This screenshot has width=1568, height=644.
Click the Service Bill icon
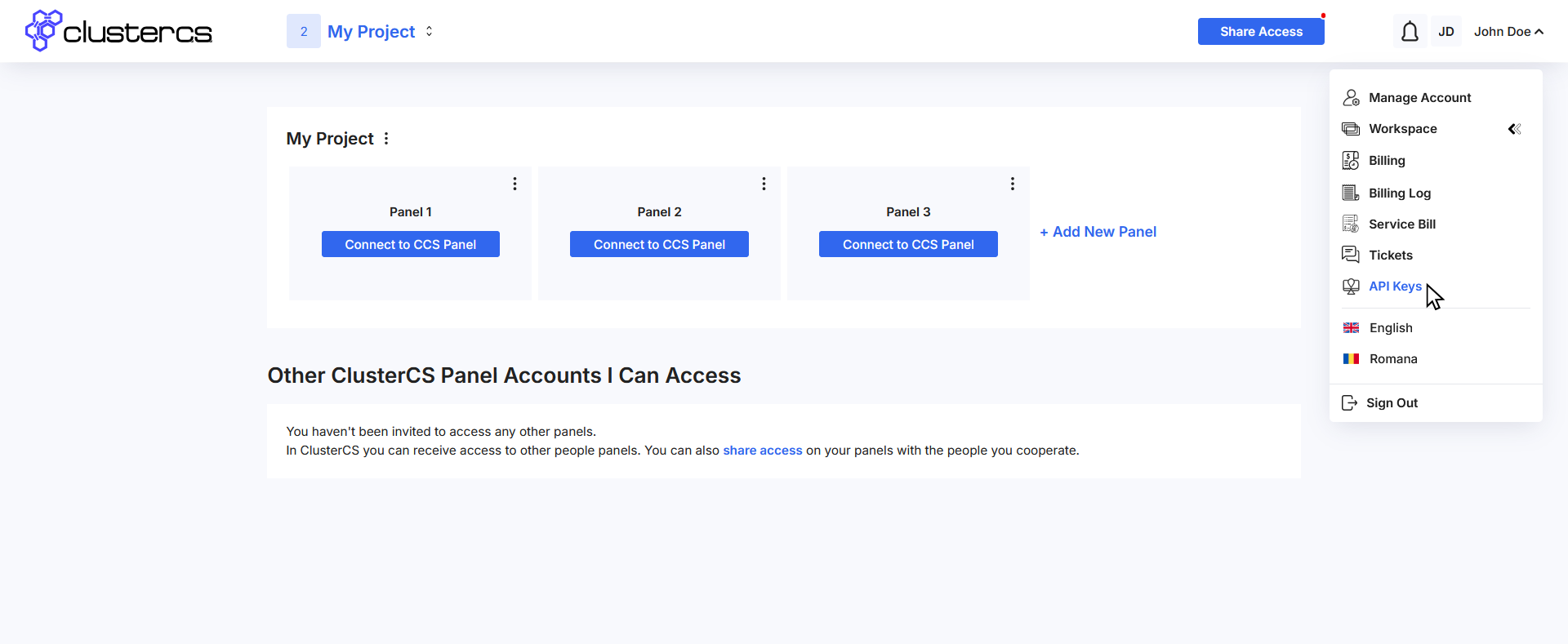(x=1351, y=224)
